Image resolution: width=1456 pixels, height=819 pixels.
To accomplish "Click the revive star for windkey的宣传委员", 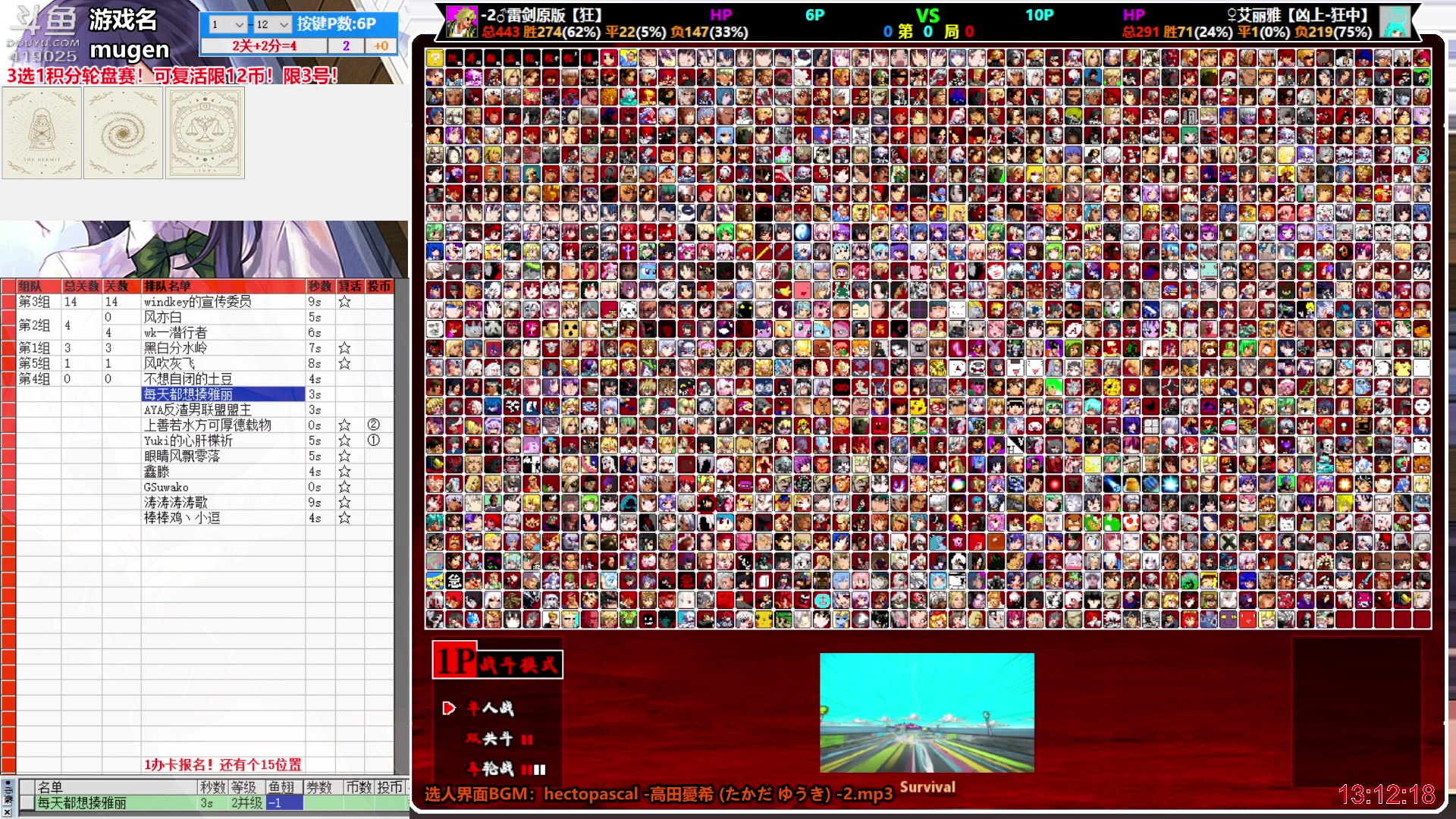I will coord(344,302).
